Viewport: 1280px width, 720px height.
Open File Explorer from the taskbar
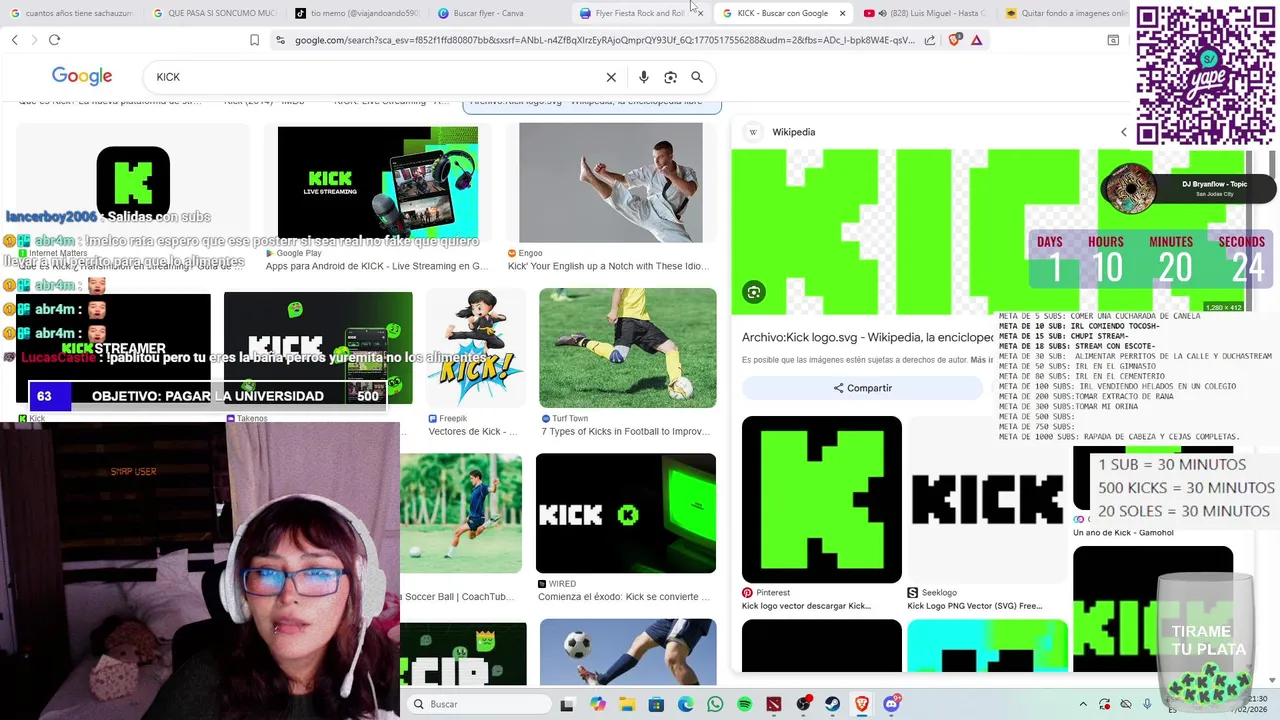(x=627, y=704)
